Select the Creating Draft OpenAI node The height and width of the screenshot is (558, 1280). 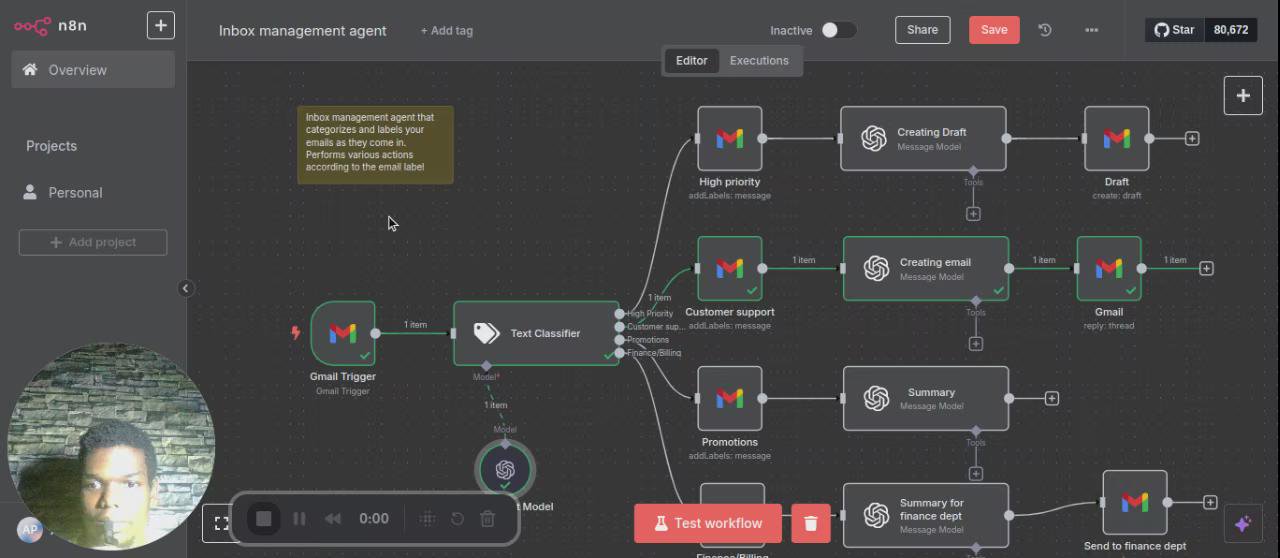point(923,138)
